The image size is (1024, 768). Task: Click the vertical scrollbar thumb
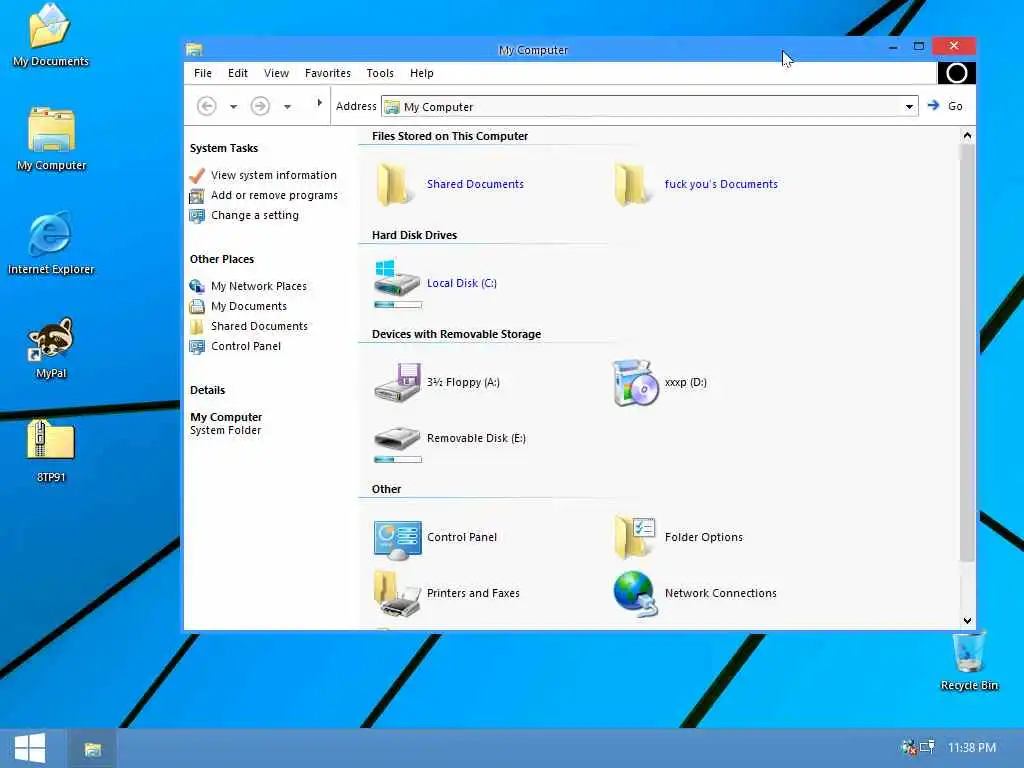967,353
